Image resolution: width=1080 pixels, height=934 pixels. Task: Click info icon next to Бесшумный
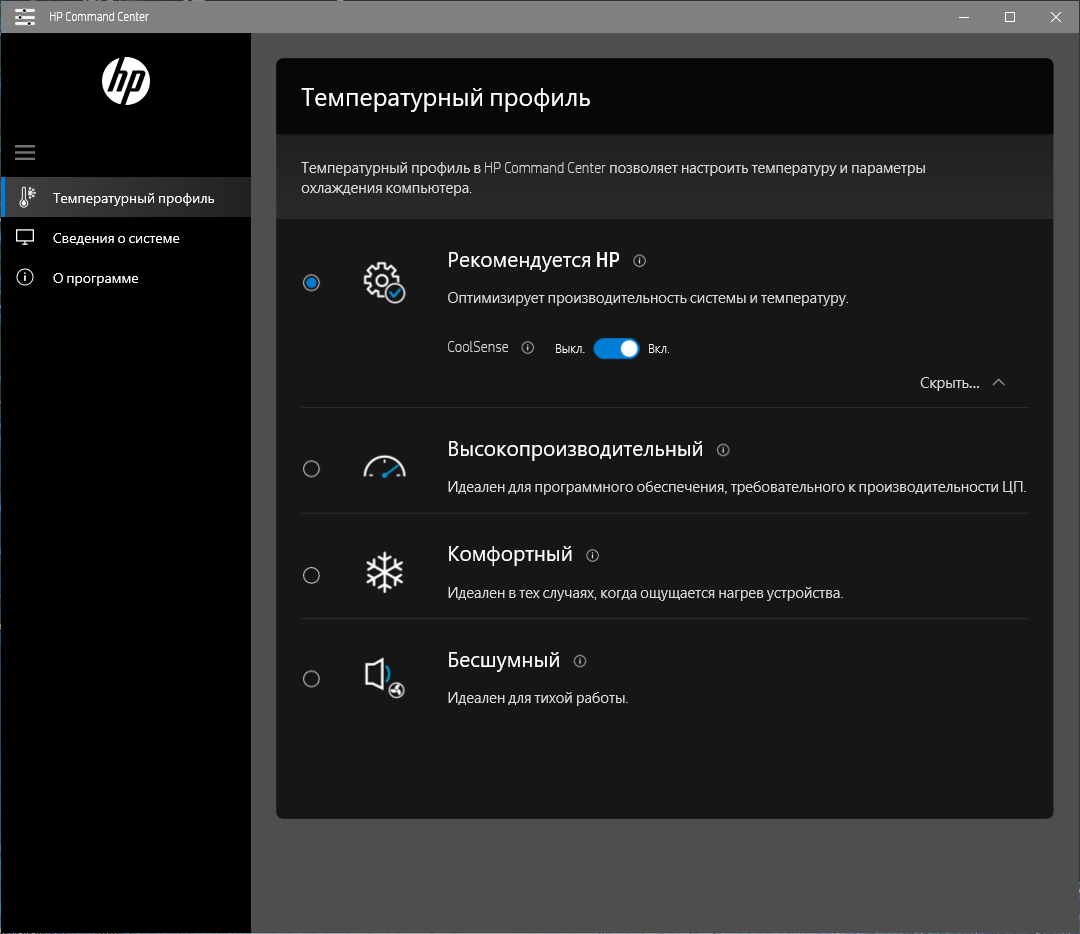point(580,661)
